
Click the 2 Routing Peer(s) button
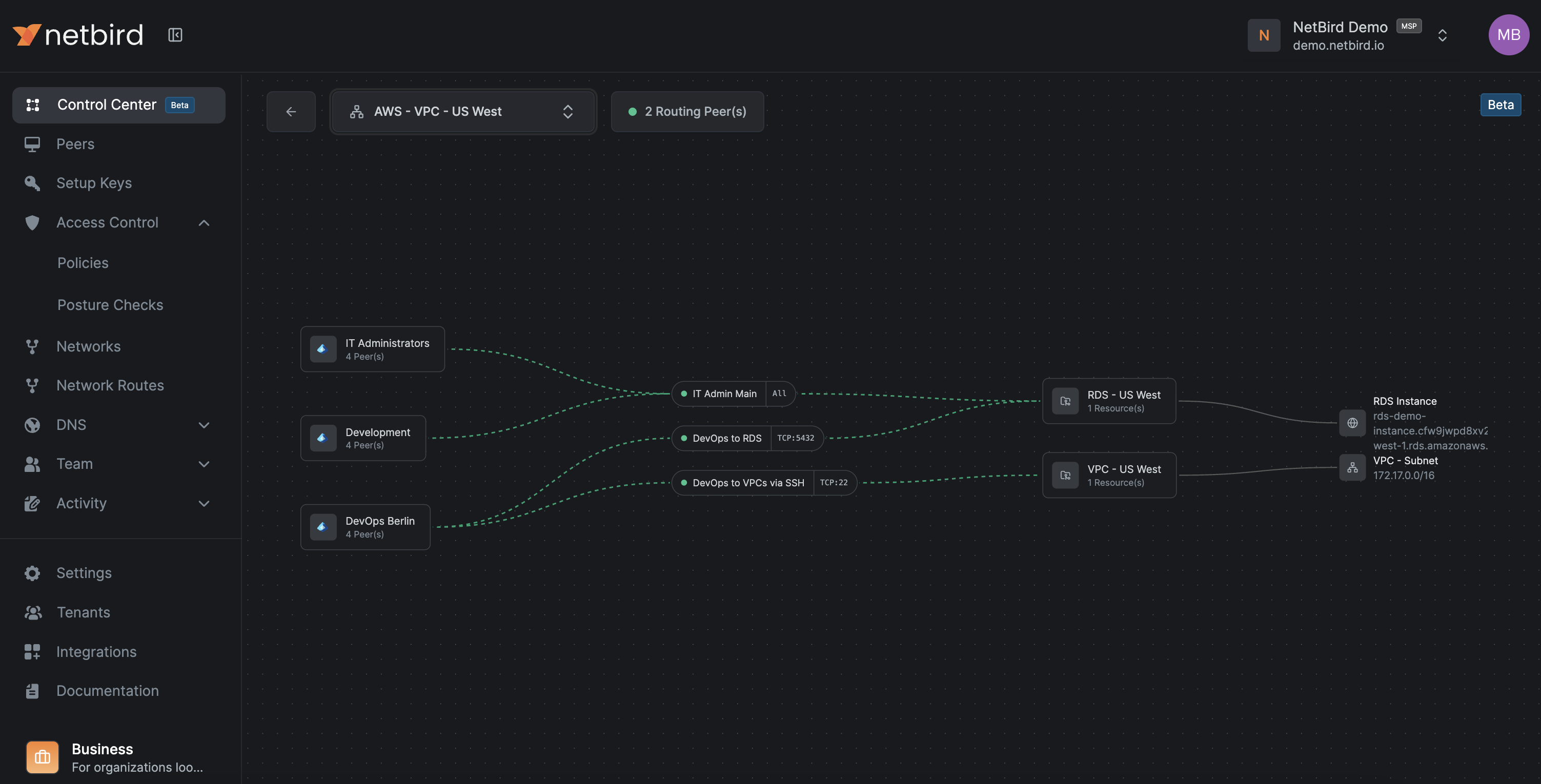687,111
